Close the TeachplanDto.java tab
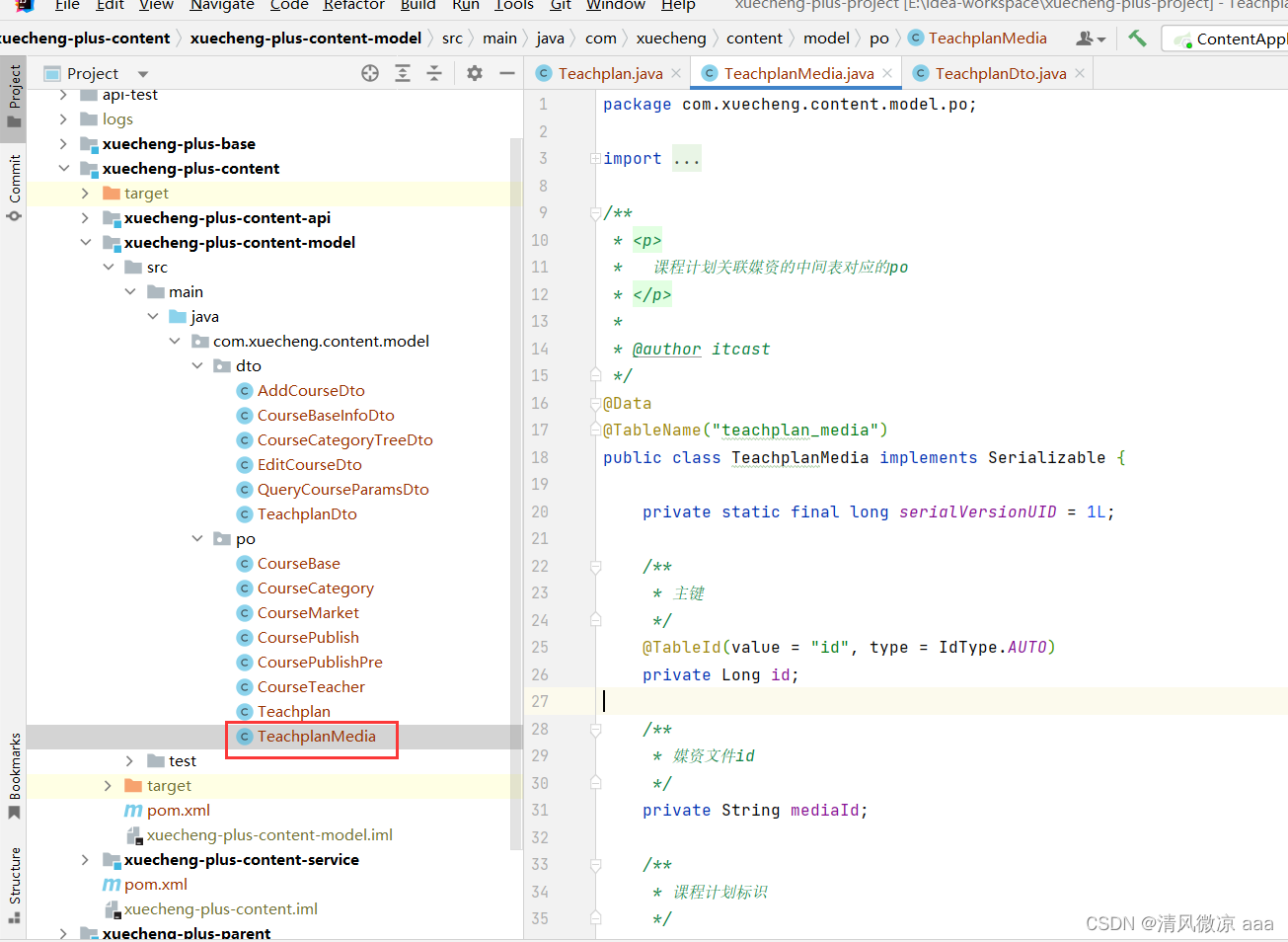This screenshot has height=942, width=1288. tap(1080, 73)
